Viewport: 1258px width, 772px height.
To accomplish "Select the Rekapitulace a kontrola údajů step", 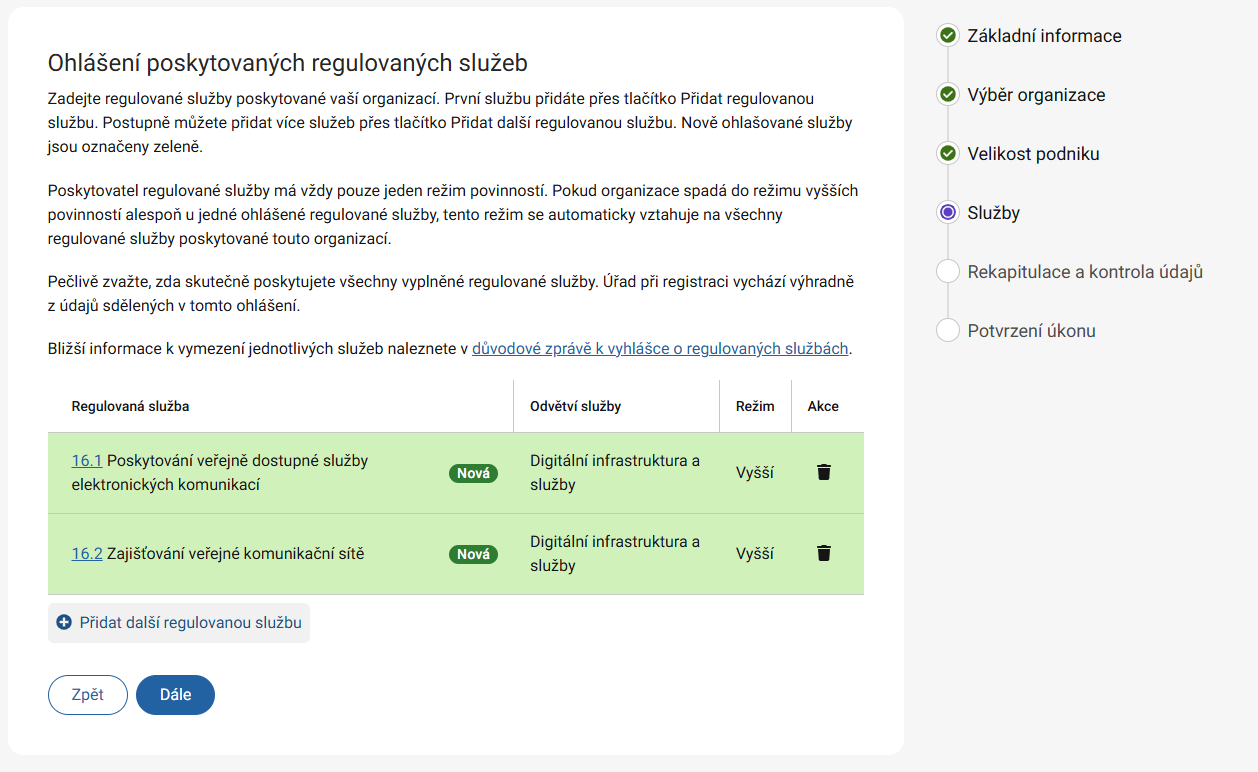I will point(1085,272).
